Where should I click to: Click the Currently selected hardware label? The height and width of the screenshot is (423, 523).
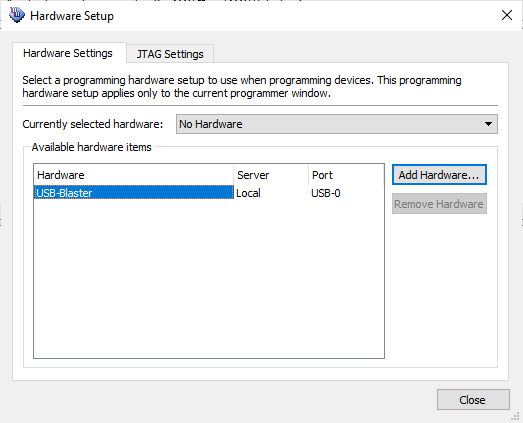click(x=93, y=124)
